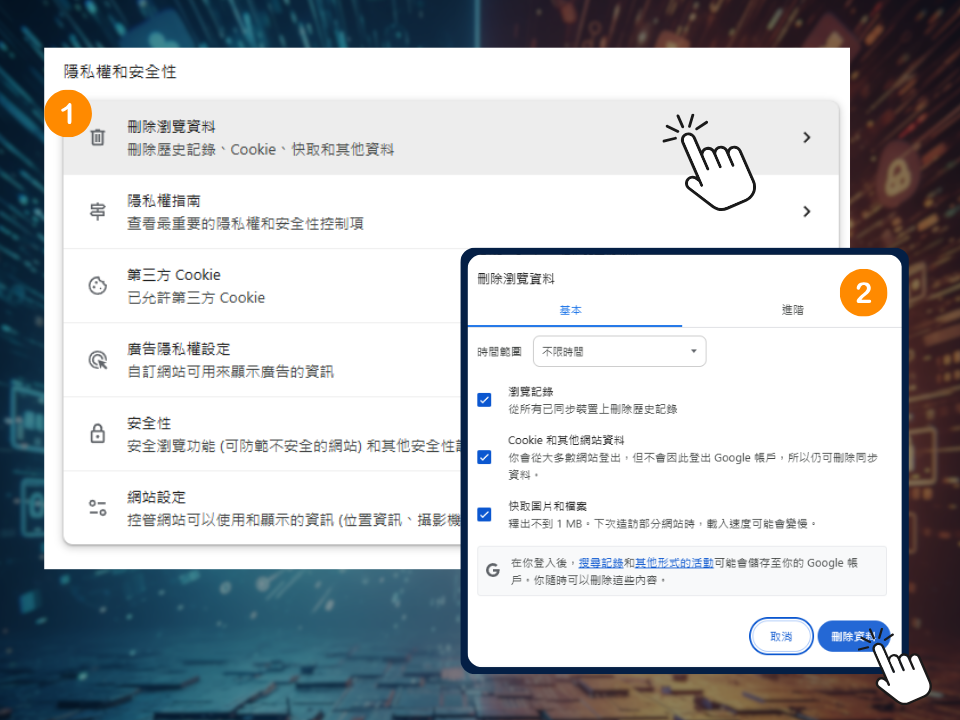This screenshot has width=960, height=720.
Task: Click the trash icon beside 刪除瀏覽資料
Action: coord(97,138)
